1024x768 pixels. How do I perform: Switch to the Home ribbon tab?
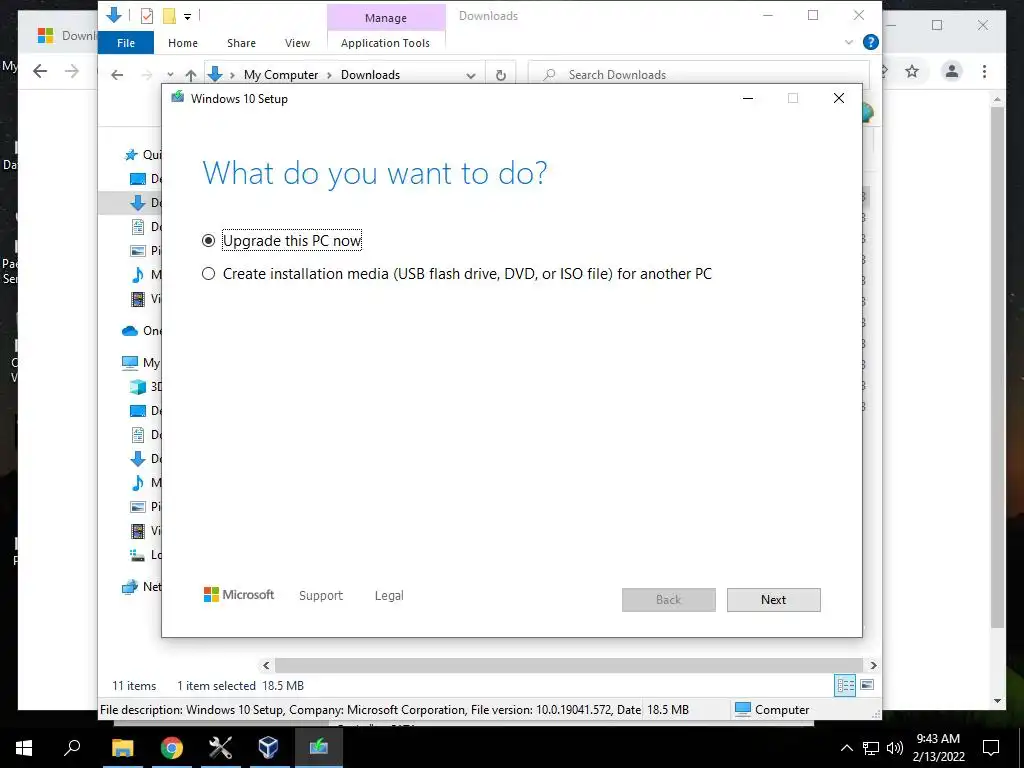pyautogui.click(x=183, y=42)
